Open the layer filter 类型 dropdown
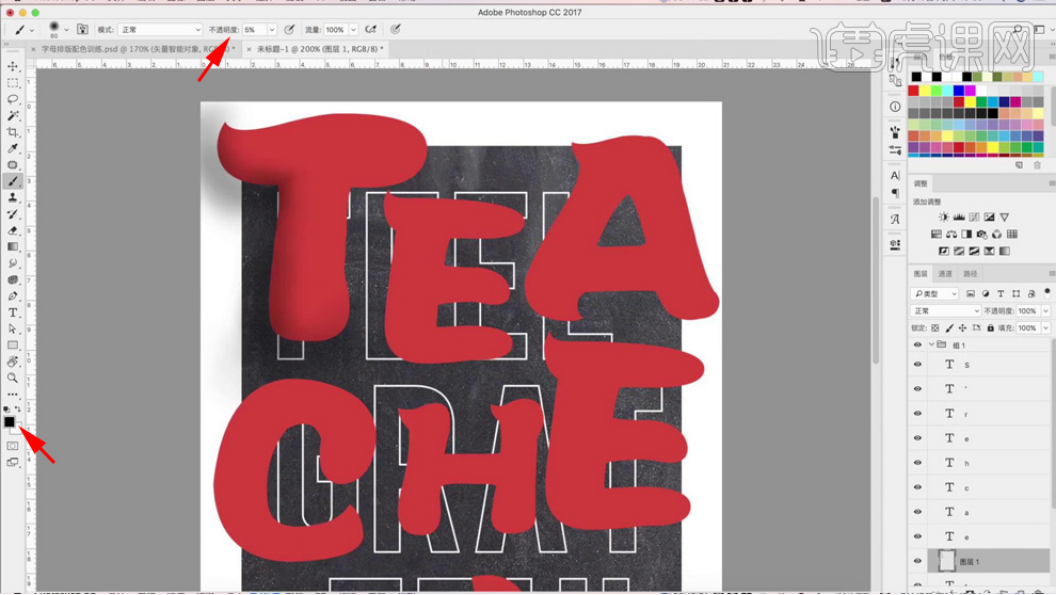The image size is (1056, 595). click(935, 294)
